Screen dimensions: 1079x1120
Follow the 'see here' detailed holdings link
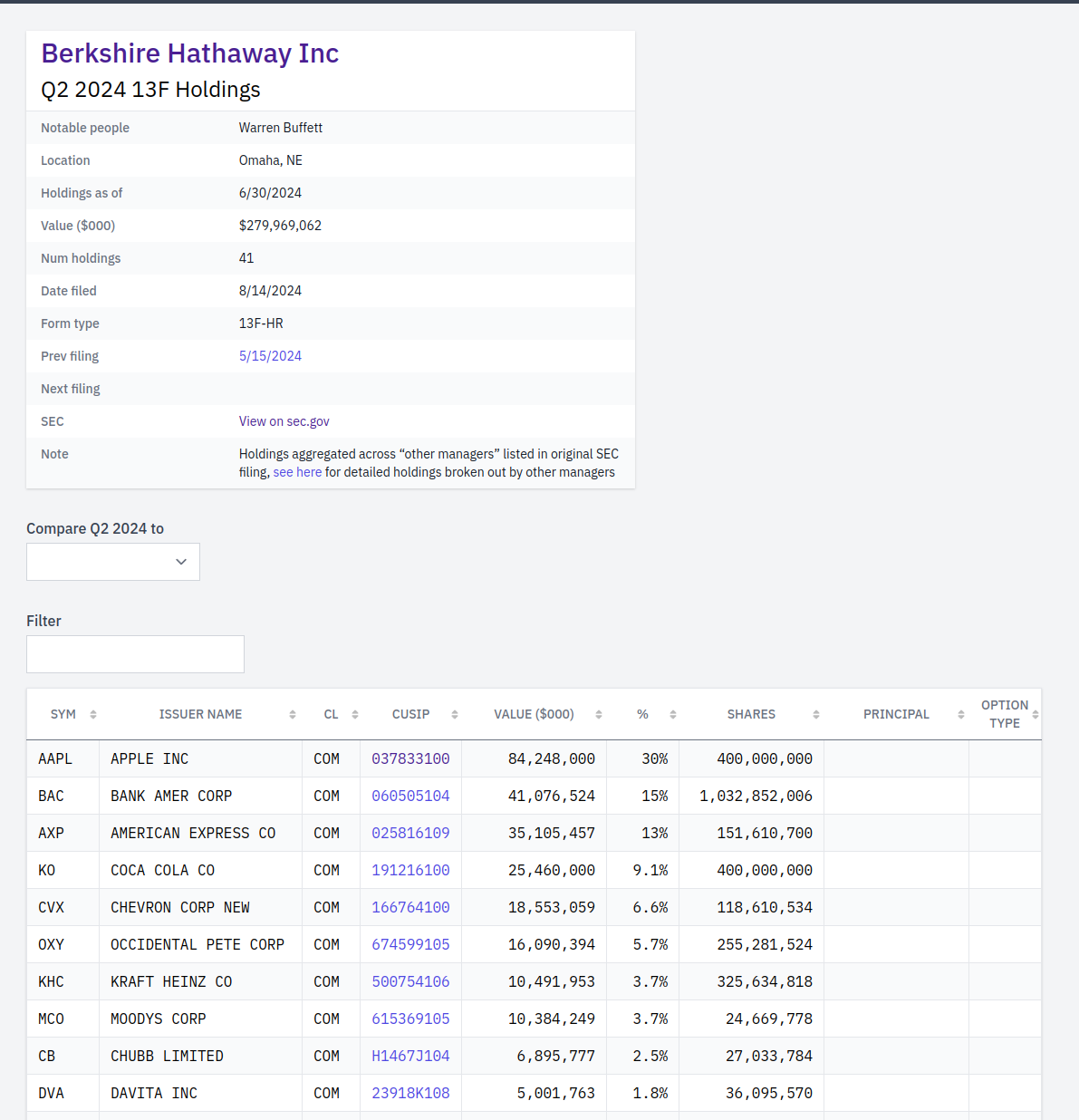(297, 472)
